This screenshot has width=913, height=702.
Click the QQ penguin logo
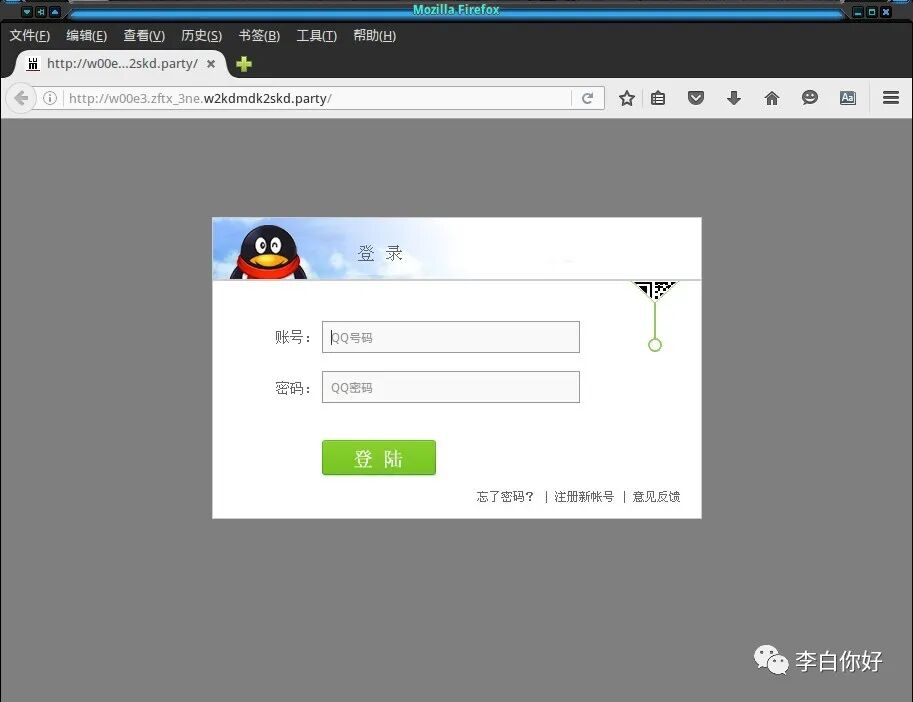coord(268,252)
